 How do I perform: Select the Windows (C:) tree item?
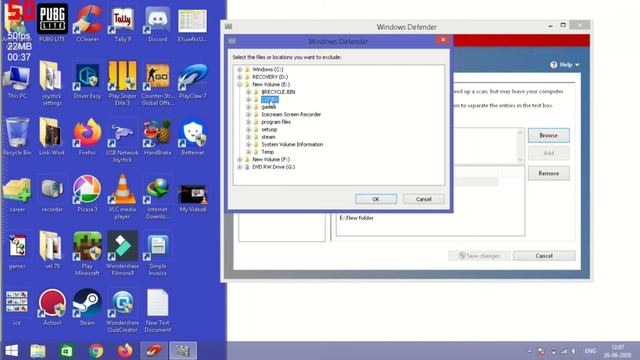pos(267,69)
